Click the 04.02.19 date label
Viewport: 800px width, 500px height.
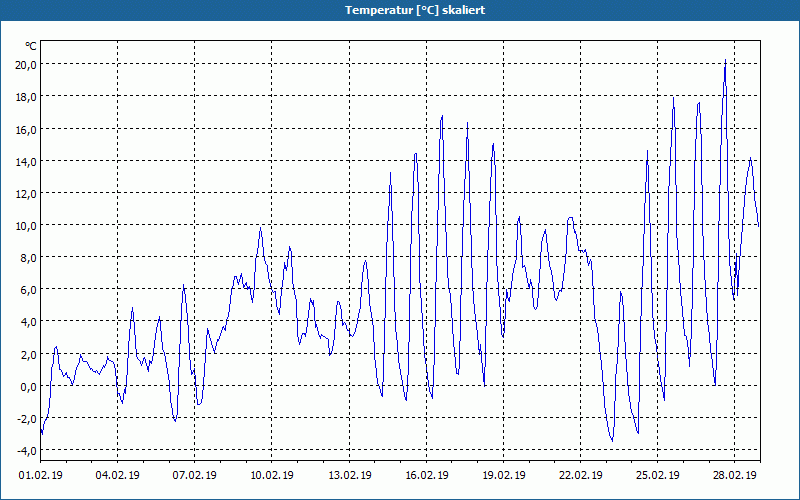point(118,475)
